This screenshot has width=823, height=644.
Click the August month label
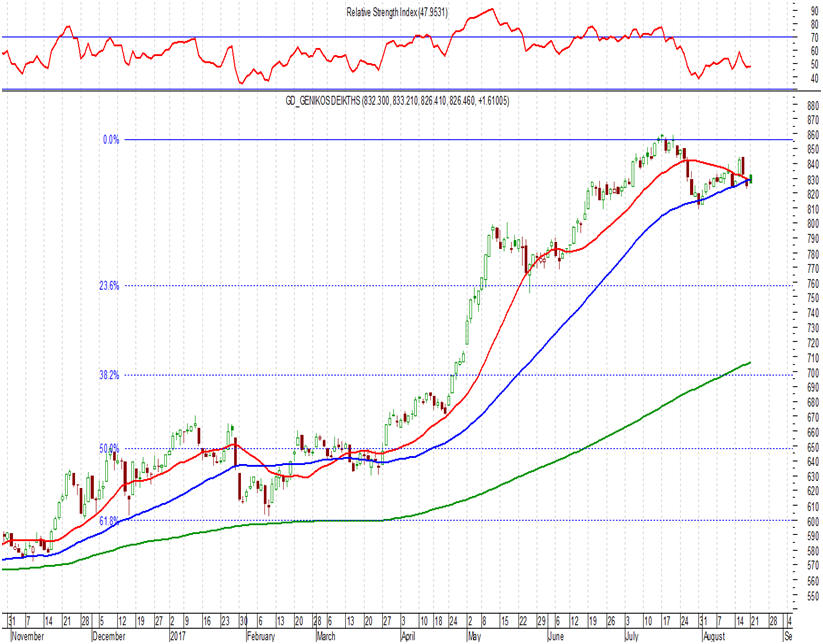point(714,636)
